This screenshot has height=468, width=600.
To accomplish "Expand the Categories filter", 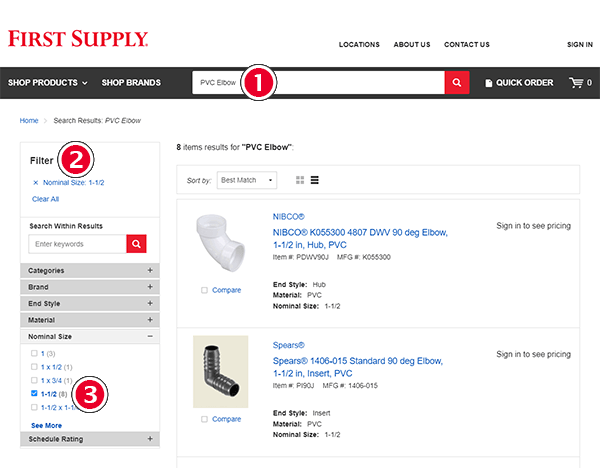I will [90, 271].
